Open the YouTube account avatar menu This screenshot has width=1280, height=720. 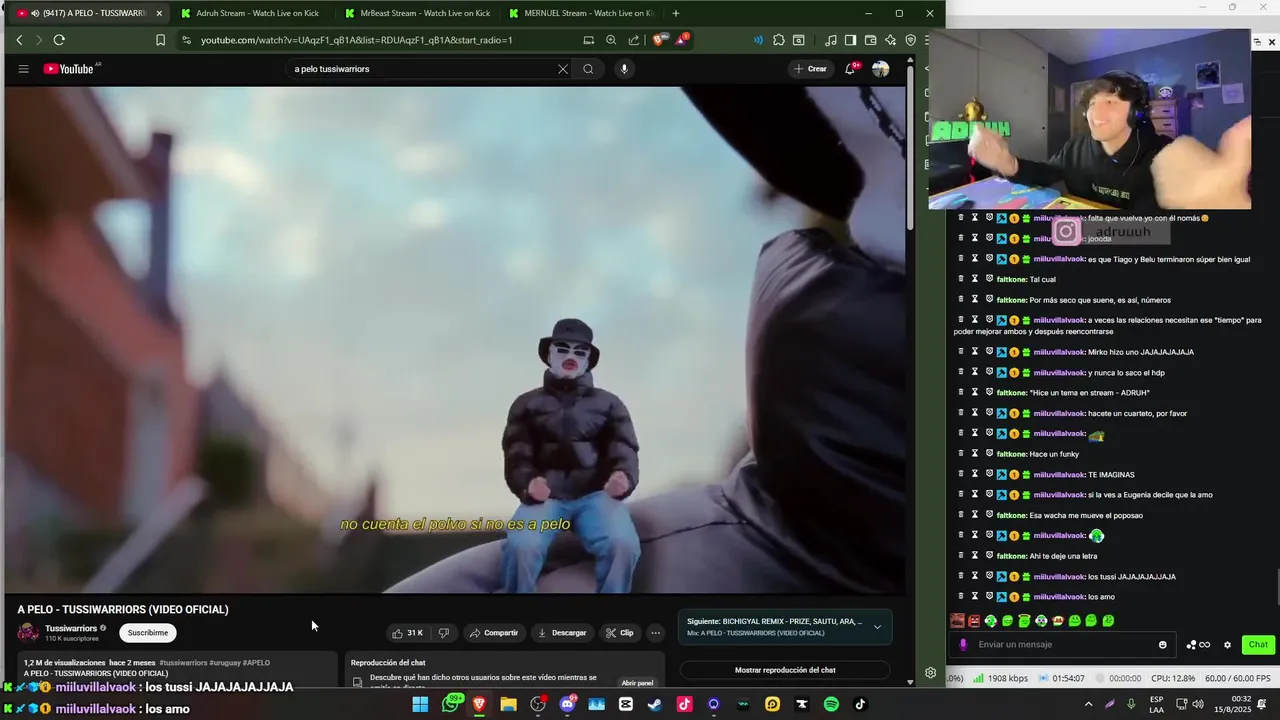coord(880,69)
